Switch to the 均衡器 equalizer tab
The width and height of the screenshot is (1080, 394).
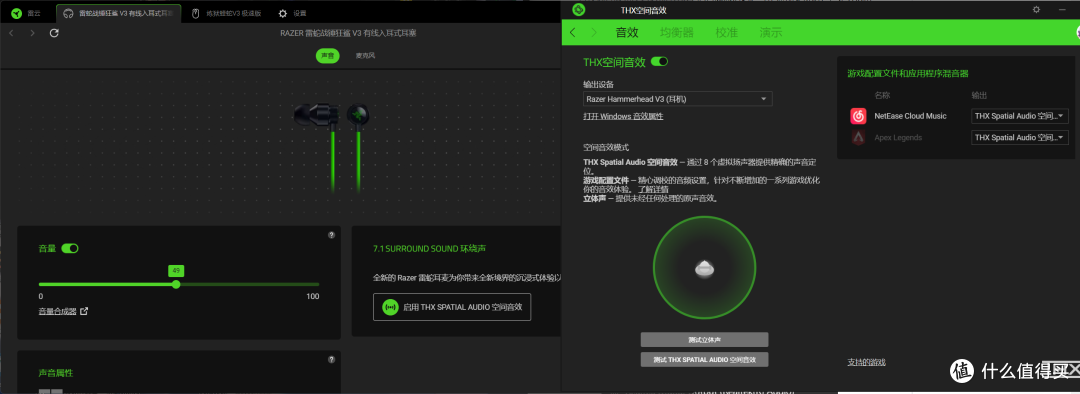[676, 32]
